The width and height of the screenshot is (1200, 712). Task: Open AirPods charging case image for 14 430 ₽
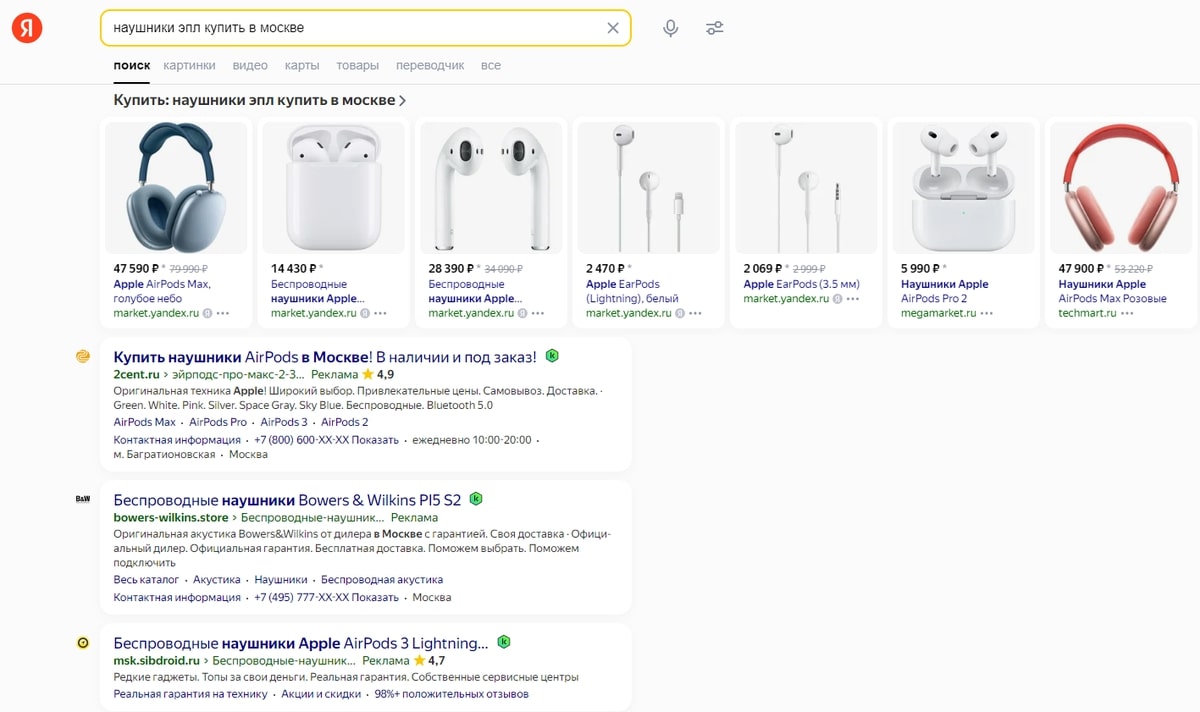click(334, 187)
